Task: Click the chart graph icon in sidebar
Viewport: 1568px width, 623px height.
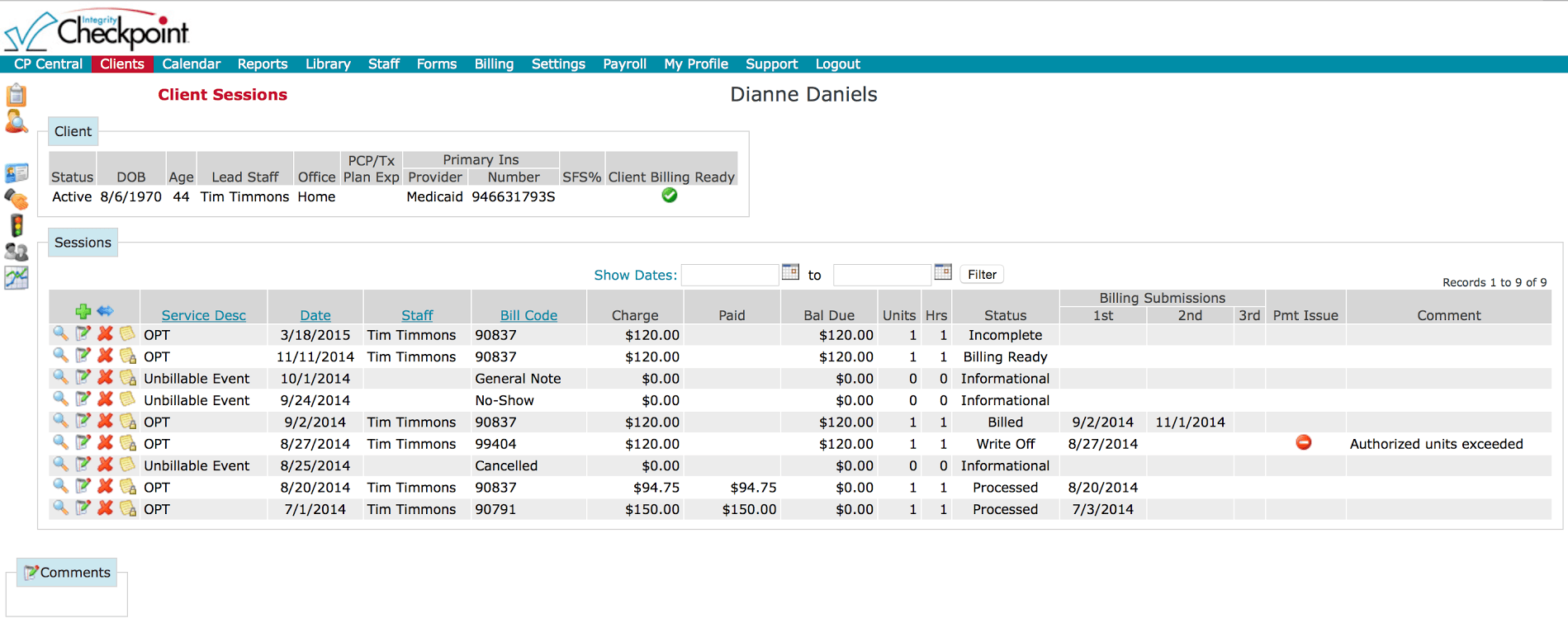Action: click(x=17, y=278)
